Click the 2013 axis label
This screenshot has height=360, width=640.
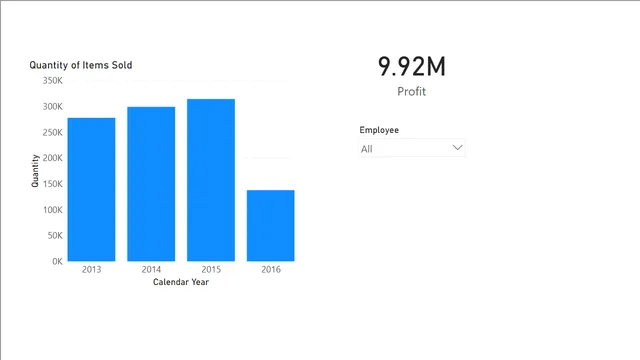tap(91, 269)
